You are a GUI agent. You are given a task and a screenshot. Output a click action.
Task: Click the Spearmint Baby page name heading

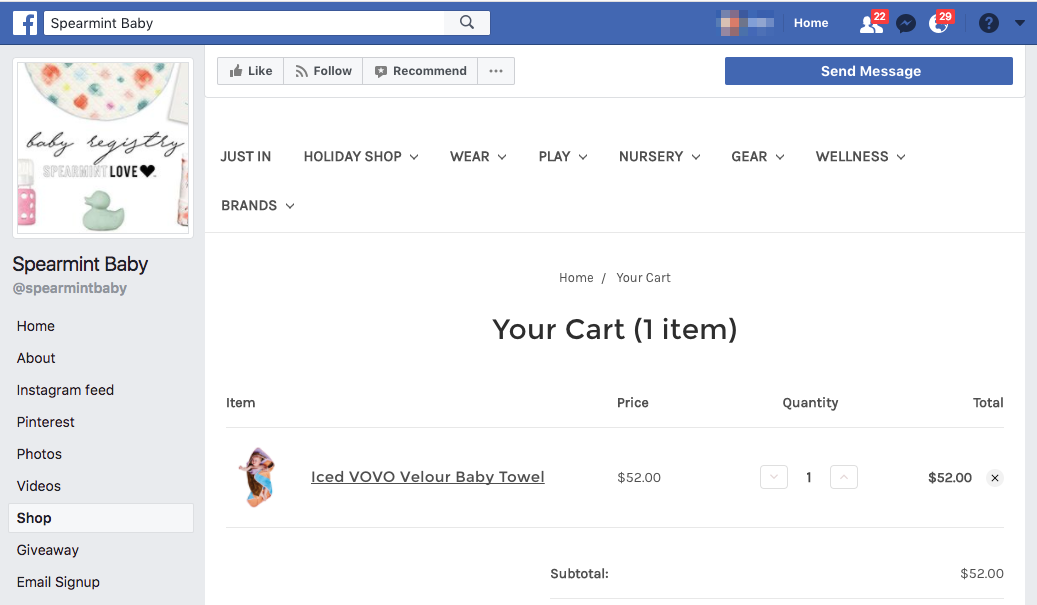tap(80, 264)
